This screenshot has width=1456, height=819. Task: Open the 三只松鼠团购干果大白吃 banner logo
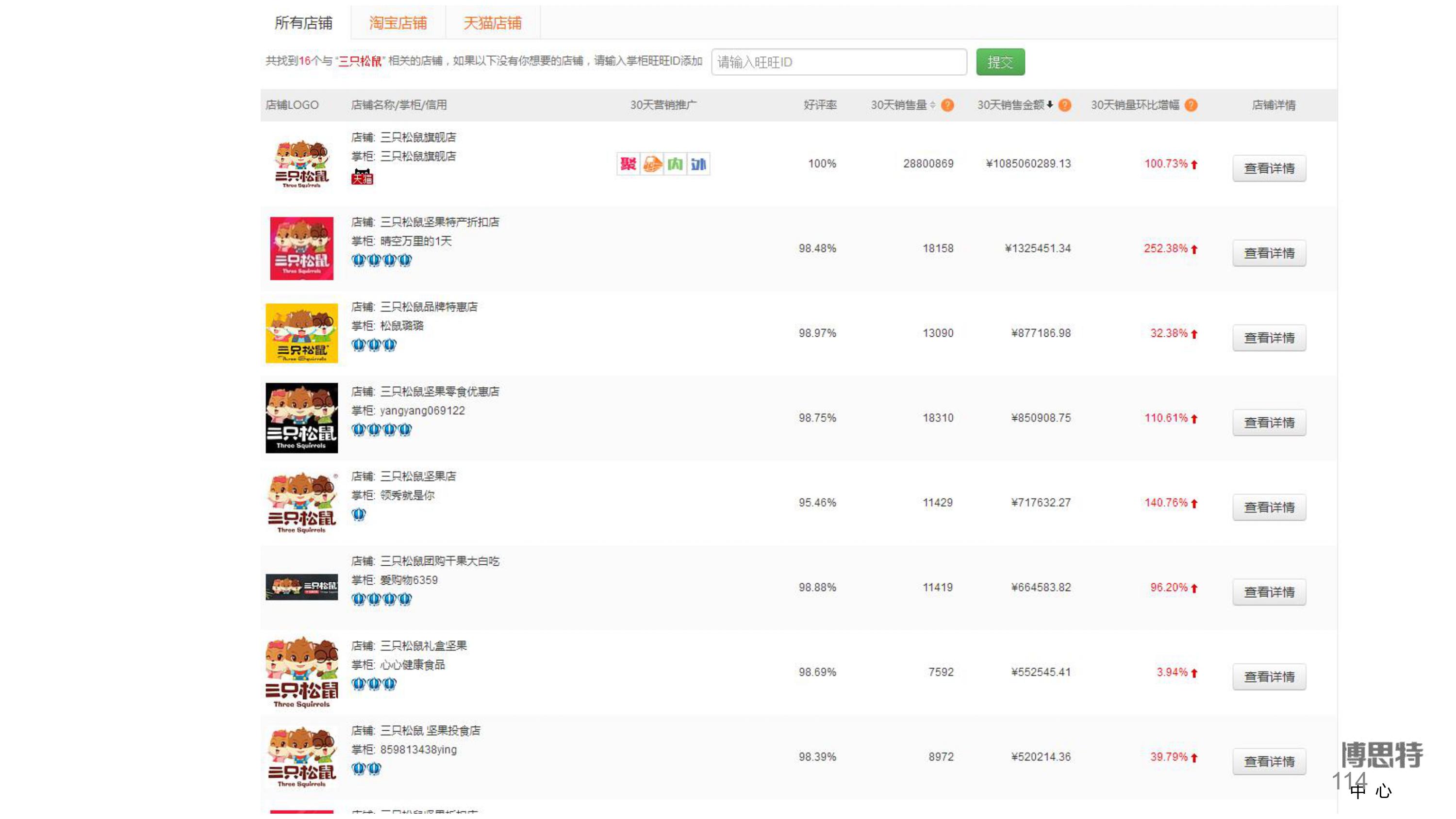point(302,587)
